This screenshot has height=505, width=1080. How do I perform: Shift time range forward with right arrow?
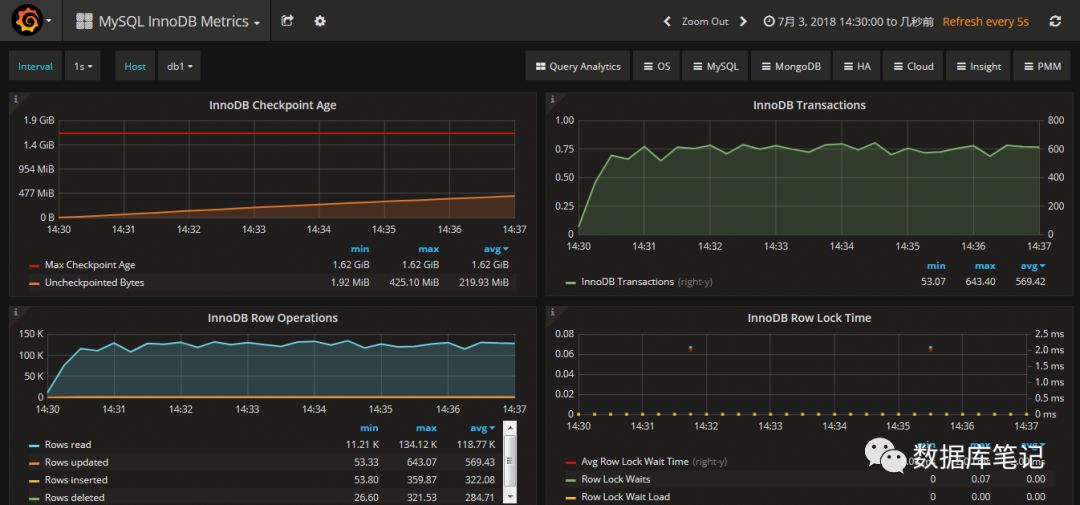tap(743, 21)
